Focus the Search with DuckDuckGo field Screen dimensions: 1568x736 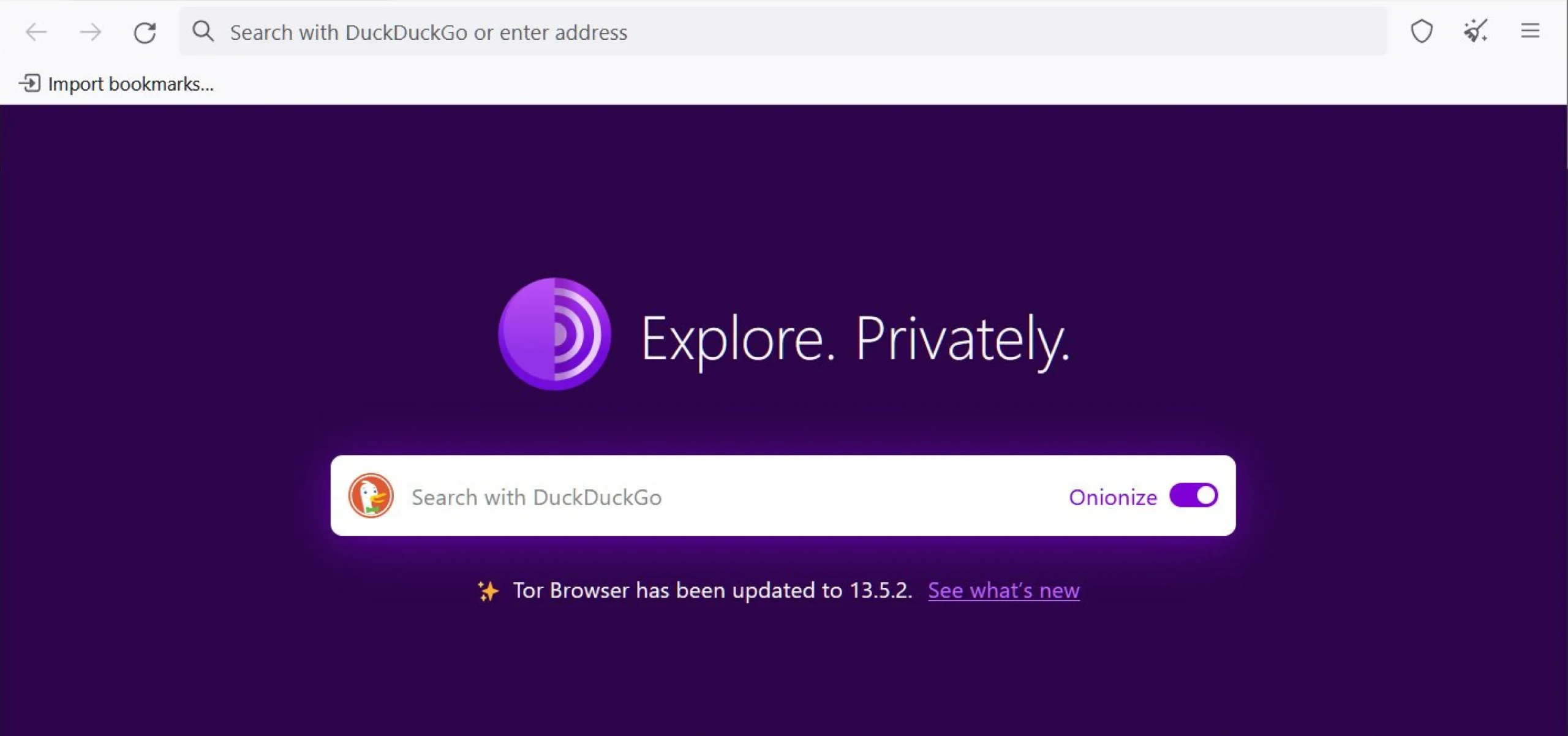click(674, 497)
